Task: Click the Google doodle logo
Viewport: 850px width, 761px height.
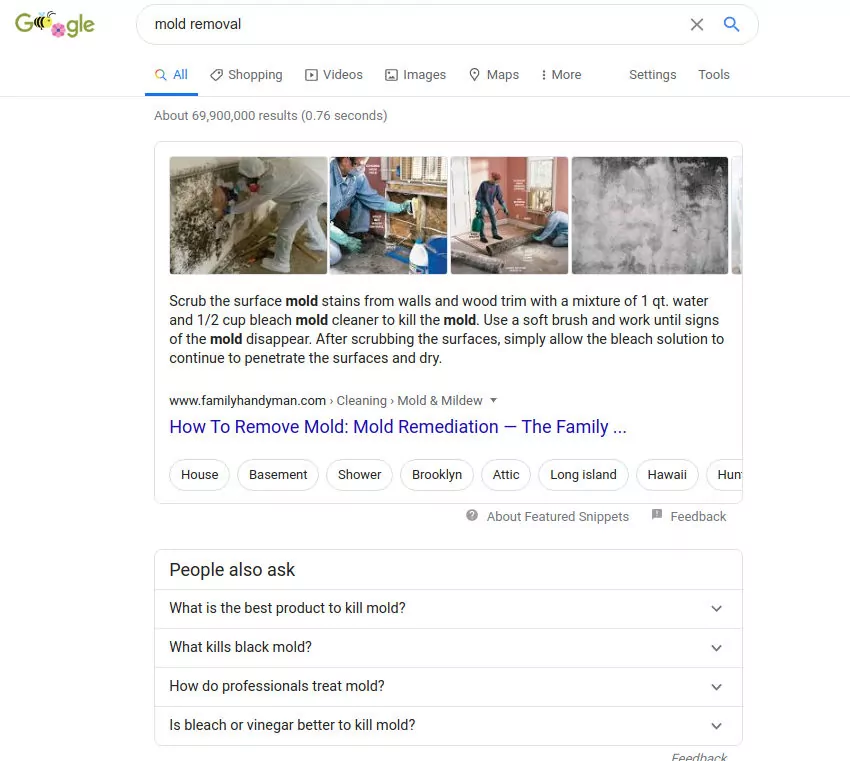Action: coord(55,24)
